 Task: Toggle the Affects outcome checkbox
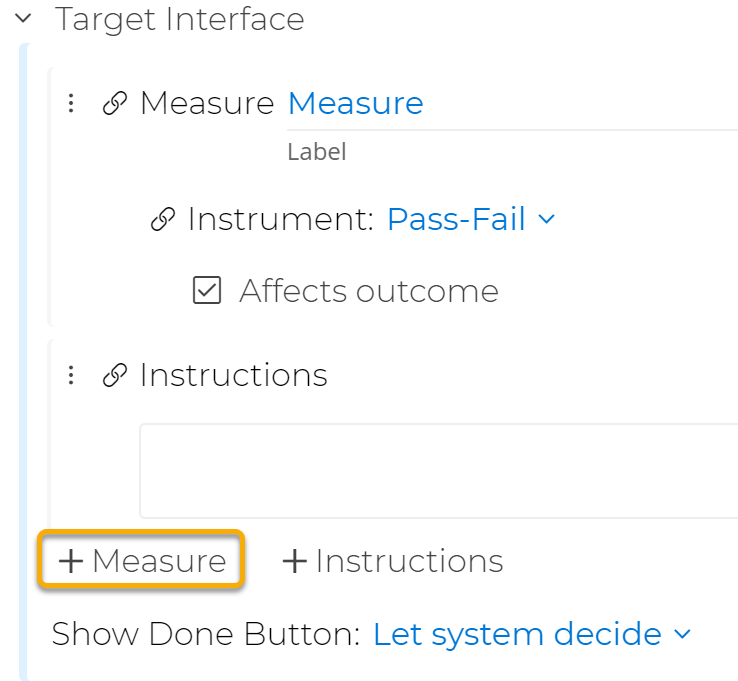tap(206, 291)
